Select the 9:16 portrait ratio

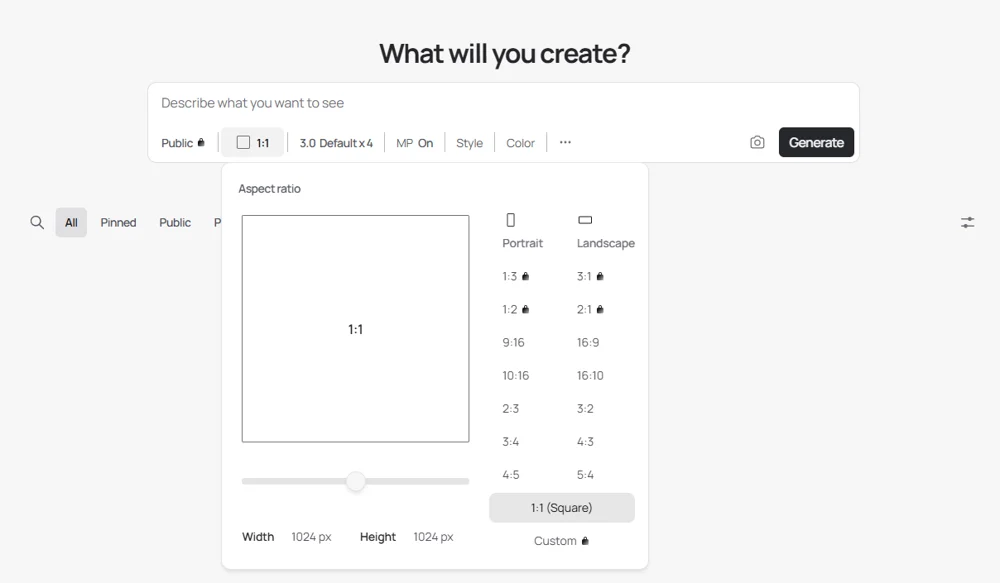[513, 342]
